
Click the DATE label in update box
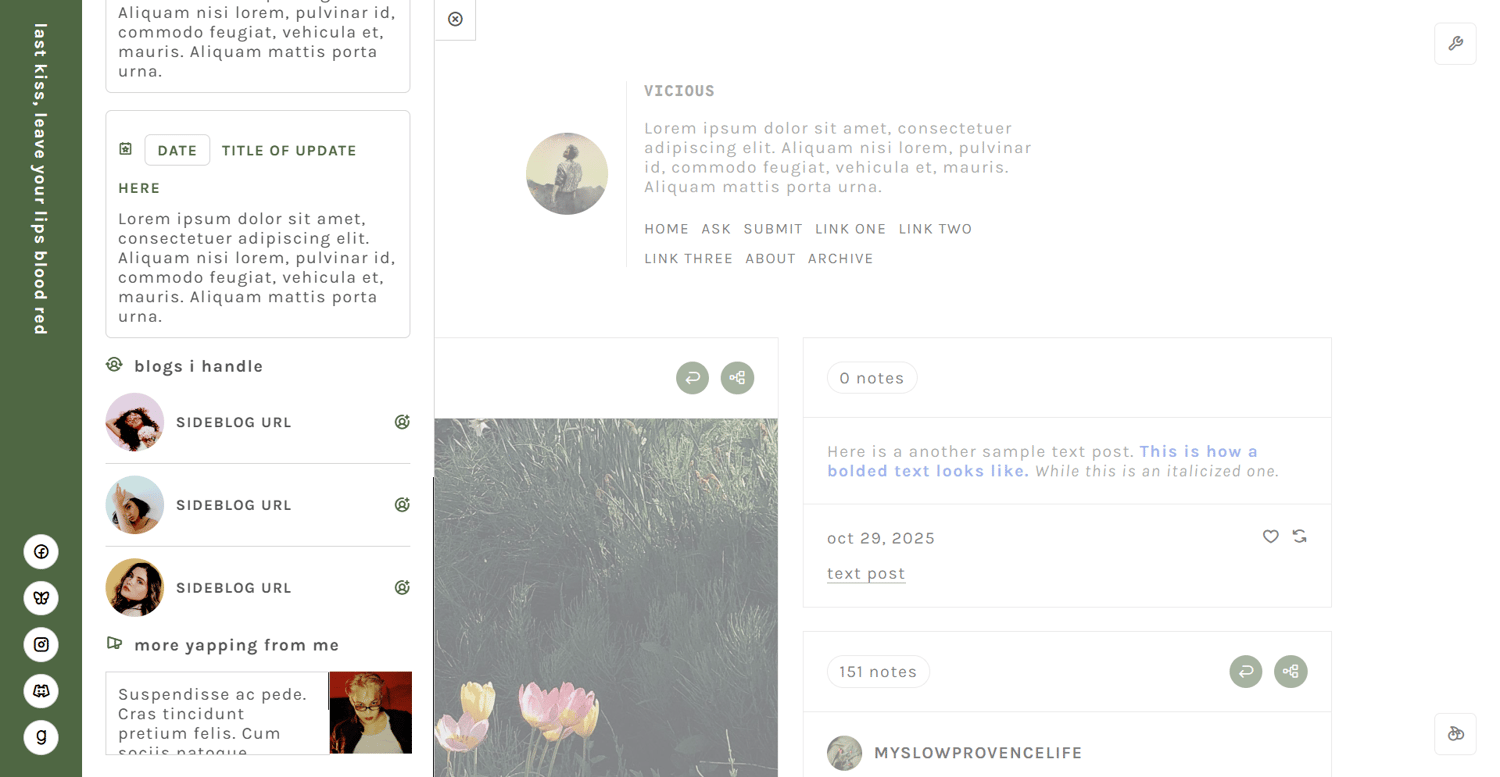[177, 150]
